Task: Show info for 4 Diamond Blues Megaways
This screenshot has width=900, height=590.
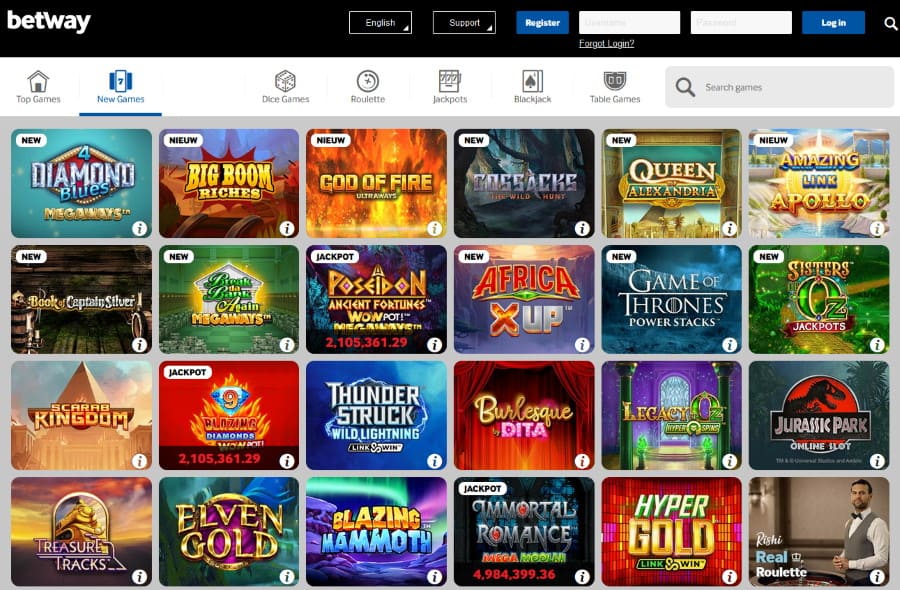Action: (139, 228)
